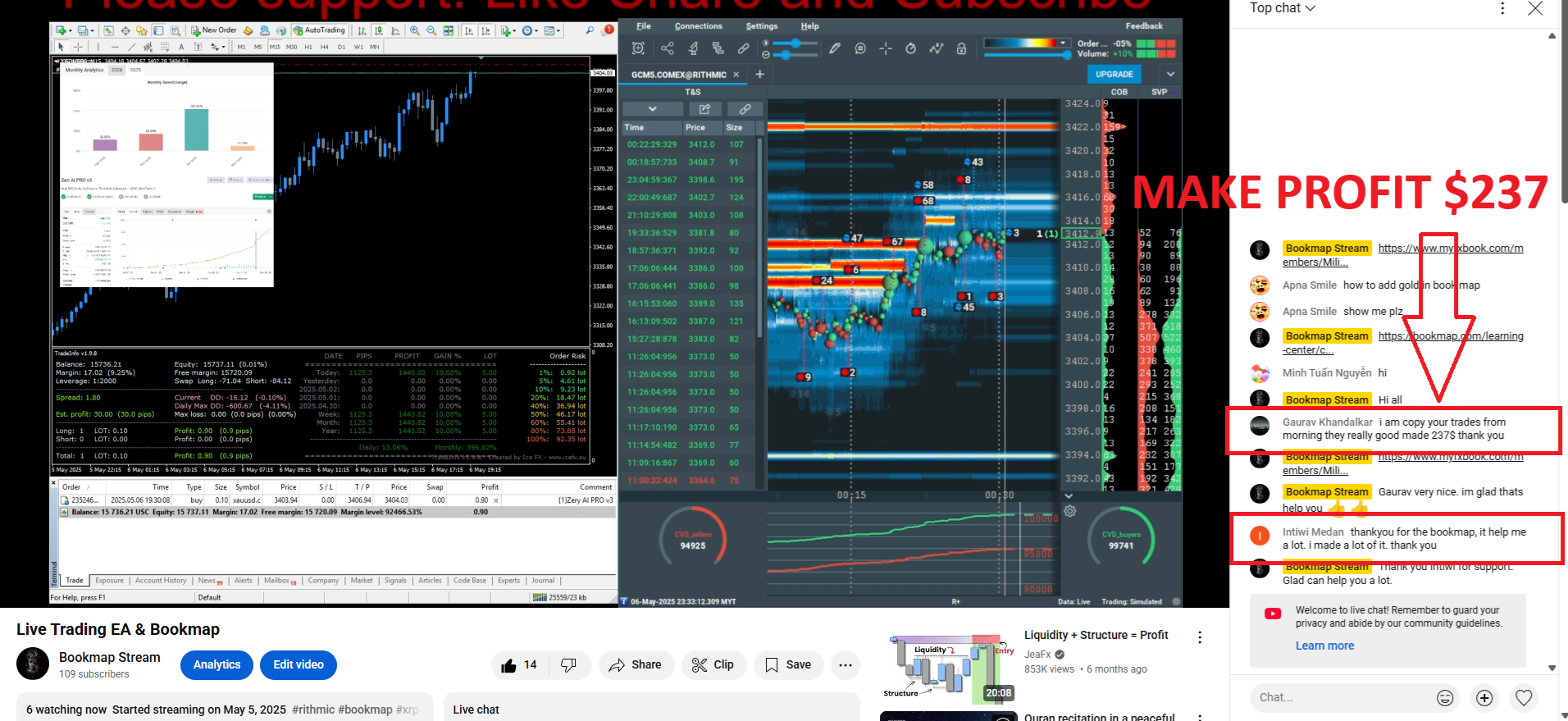
Task: Pick the draw text label tool
Action: coord(198,47)
